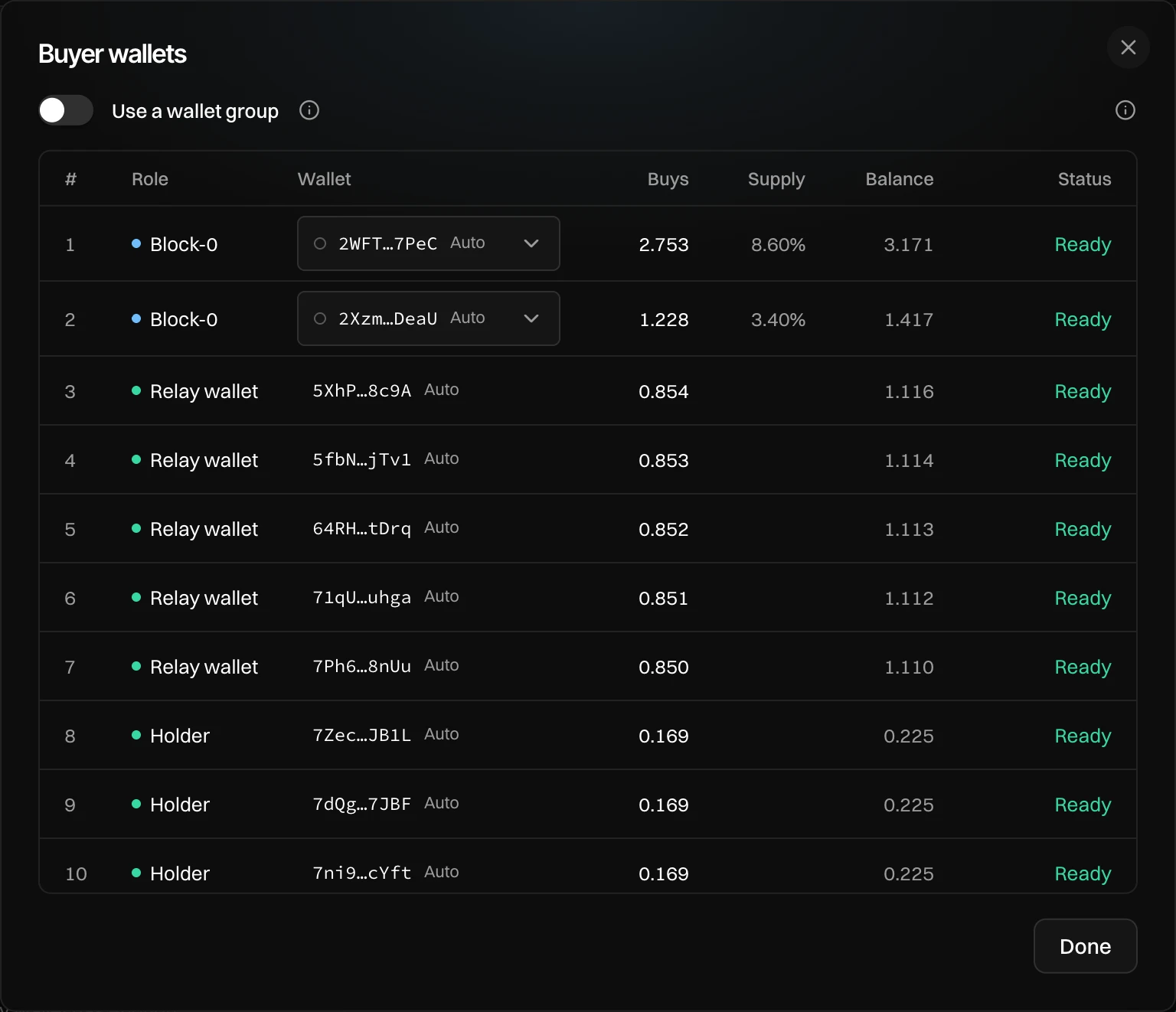The image size is (1176, 1012).
Task: Click Ready status for wallet 5XhP…8c9A
Action: [1083, 392]
